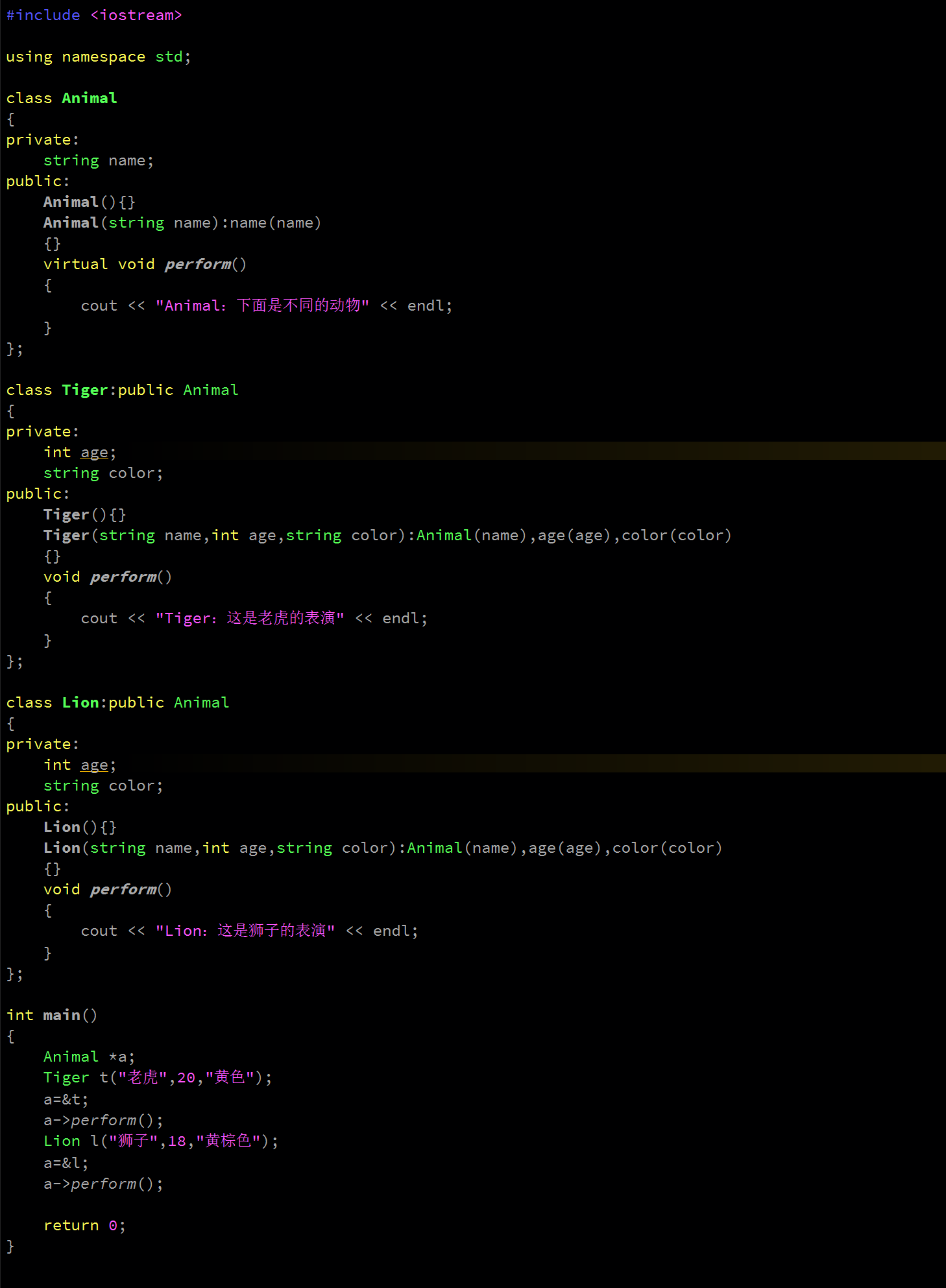Click the 'Lion l("狮子",18,"黄棕色");' line
The height and width of the screenshot is (1288, 946).
click(x=161, y=1141)
